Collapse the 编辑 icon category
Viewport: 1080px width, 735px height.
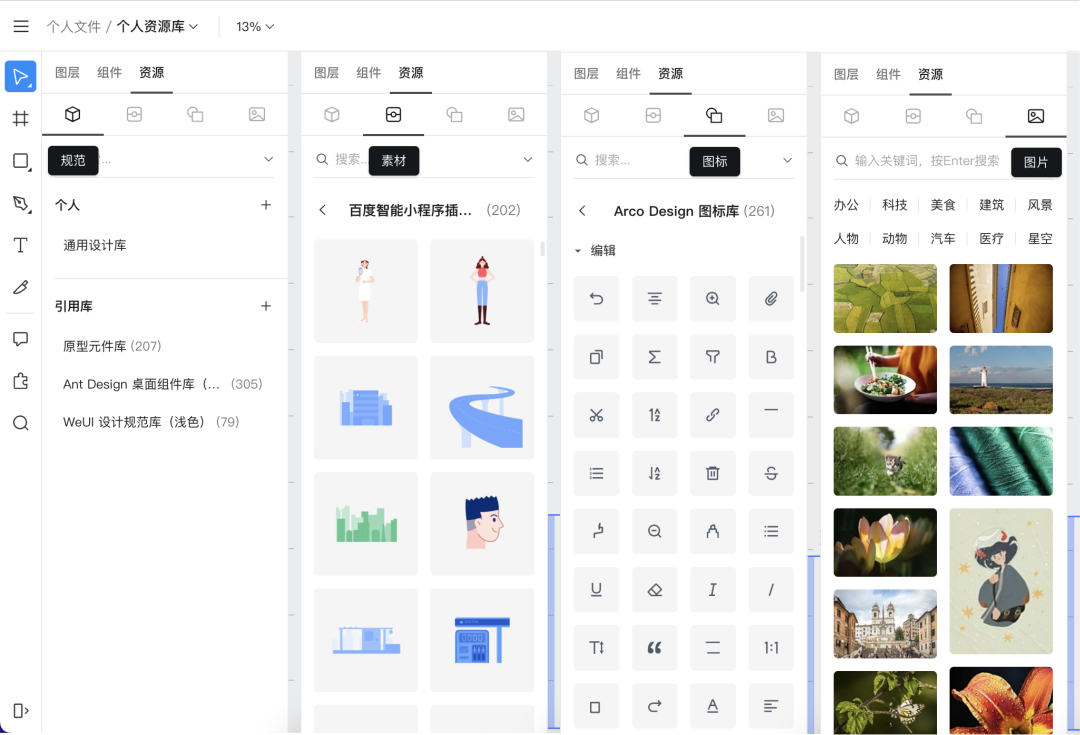coord(578,251)
